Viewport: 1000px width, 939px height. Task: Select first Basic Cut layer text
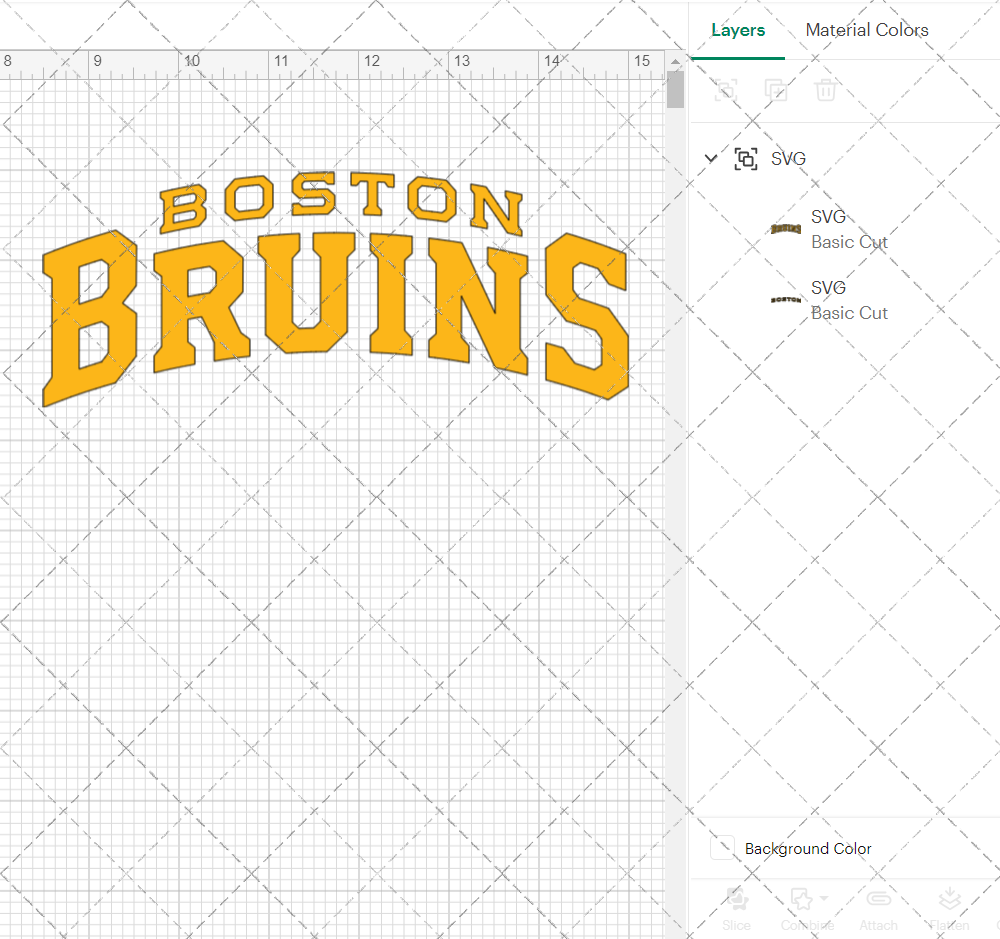coord(849,242)
